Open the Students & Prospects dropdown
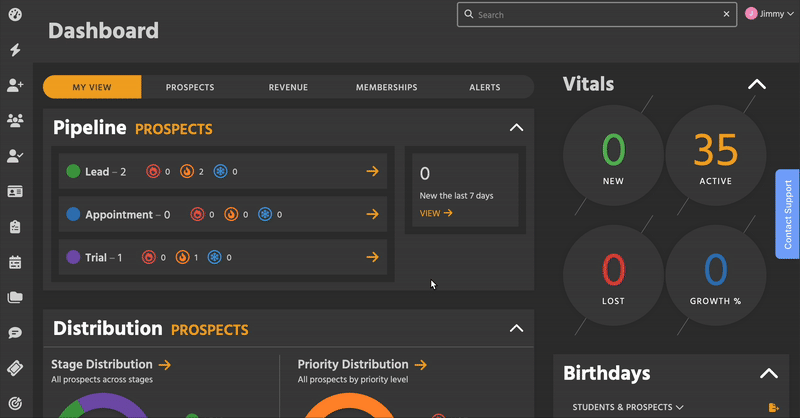The width and height of the screenshot is (800, 418). click(x=628, y=407)
